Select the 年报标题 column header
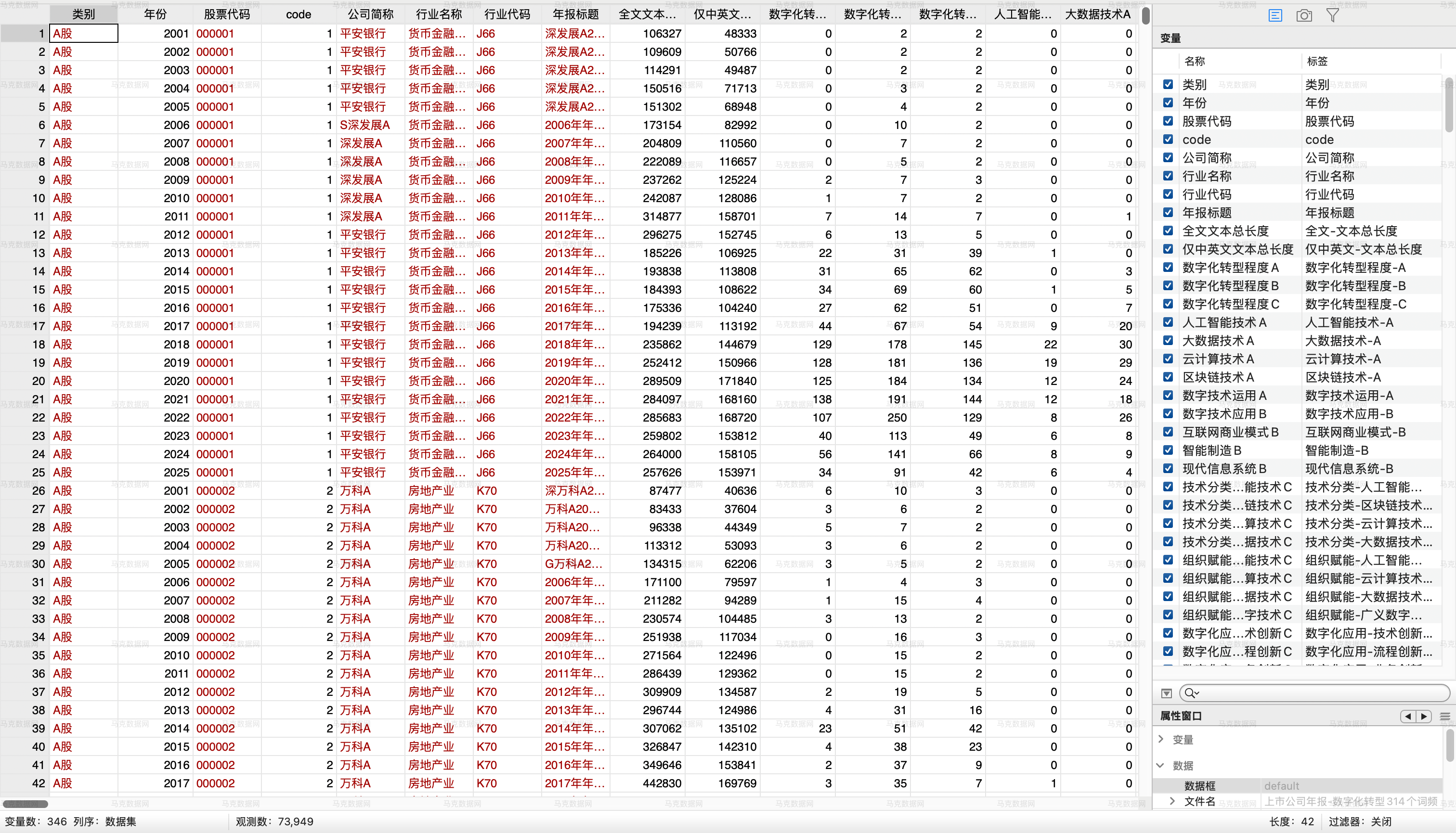Screen dimensions: 1456x833 coord(576,14)
